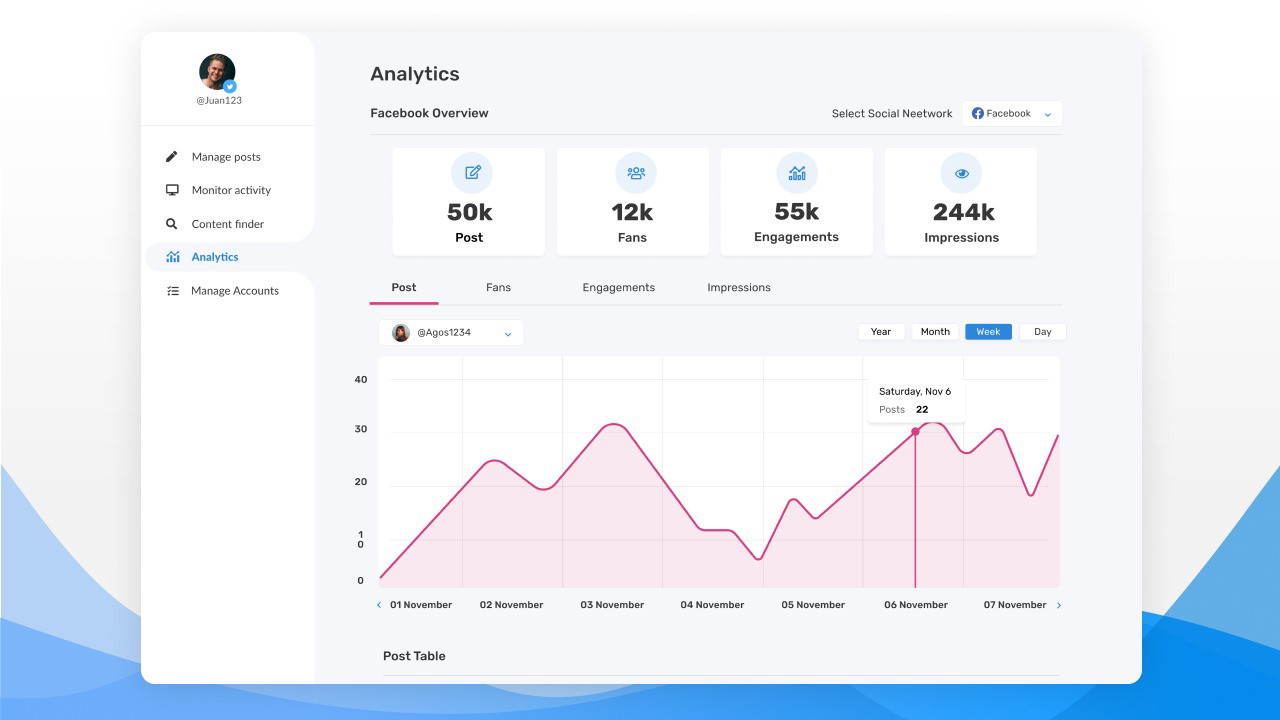Viewport: 1280px width, 720px height.
Task: Expand the @Agos1234 account selector
Action: pos(451,333)
